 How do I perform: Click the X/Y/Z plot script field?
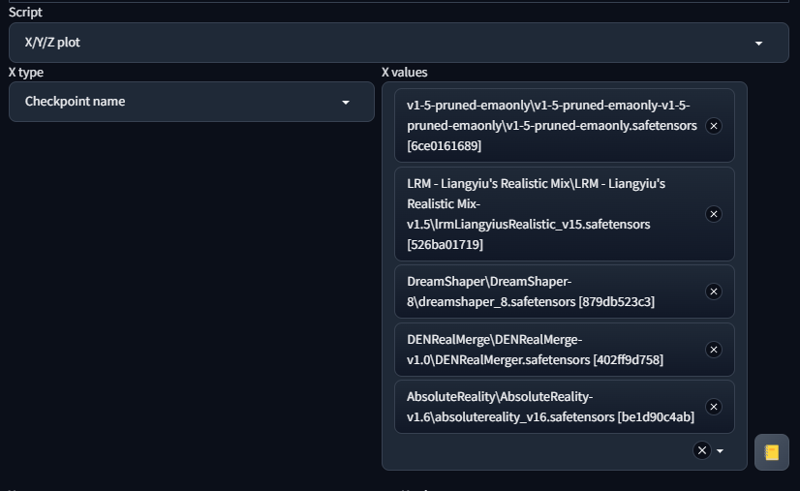398,42
